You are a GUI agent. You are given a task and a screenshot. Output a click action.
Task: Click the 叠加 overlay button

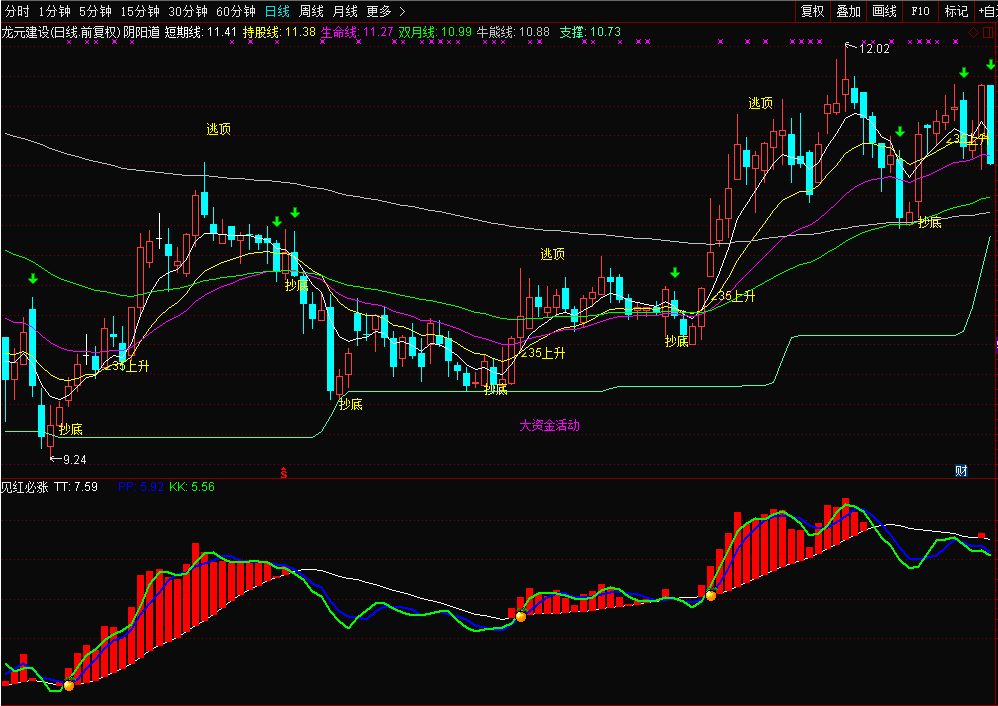click(848, 11)
